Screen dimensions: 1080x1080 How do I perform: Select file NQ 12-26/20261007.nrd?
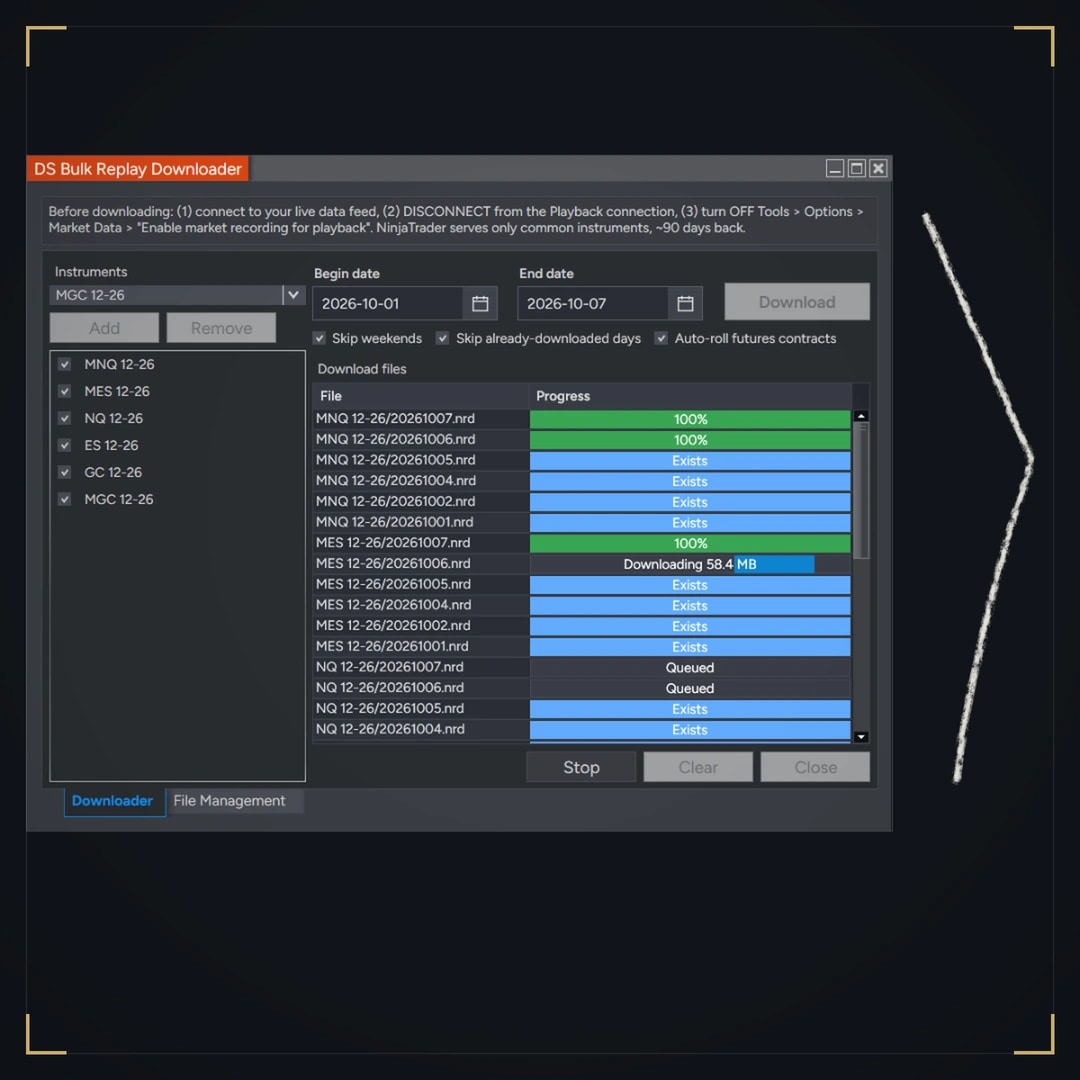click(389, 667)
